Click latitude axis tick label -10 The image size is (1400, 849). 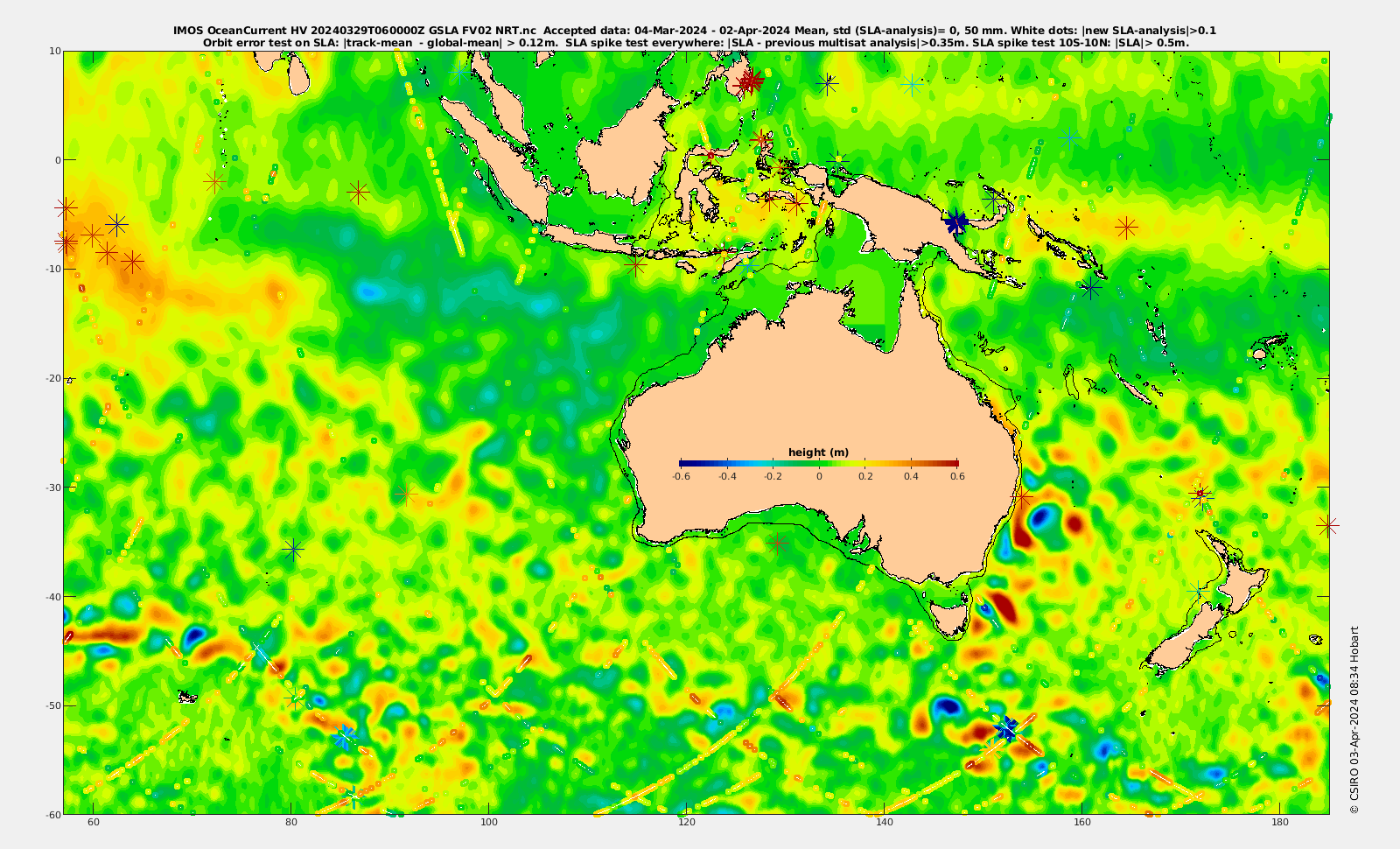coord(53,269)
